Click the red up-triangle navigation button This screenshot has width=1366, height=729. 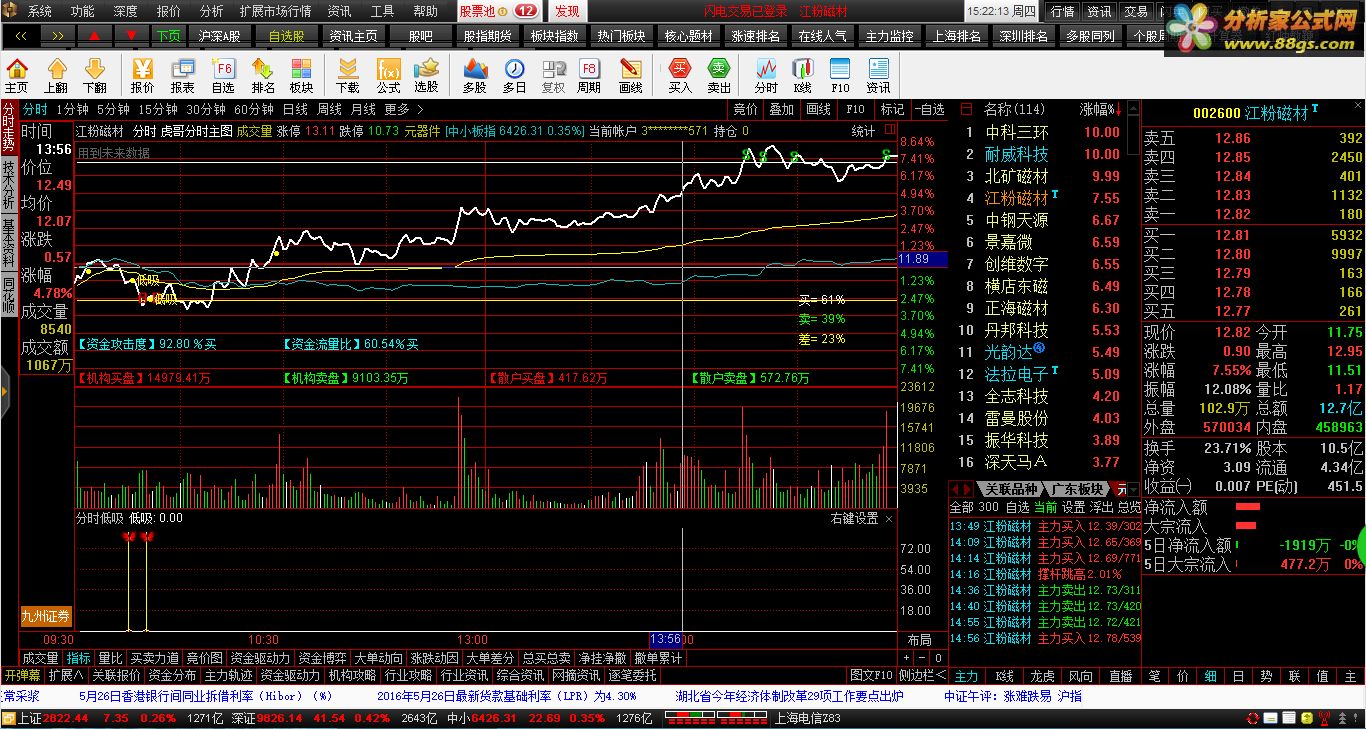pyautogui.click(x=94, y=35)
